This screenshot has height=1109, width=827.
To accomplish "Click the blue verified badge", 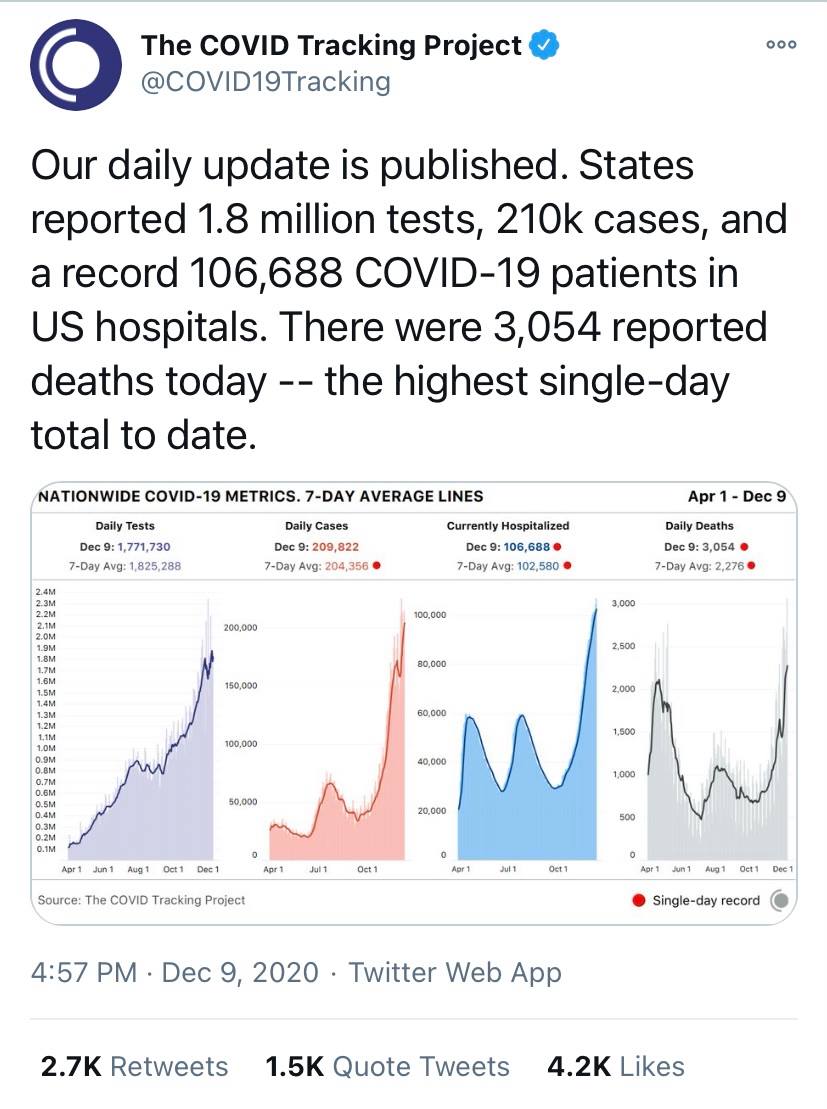I will pos(542,45).
